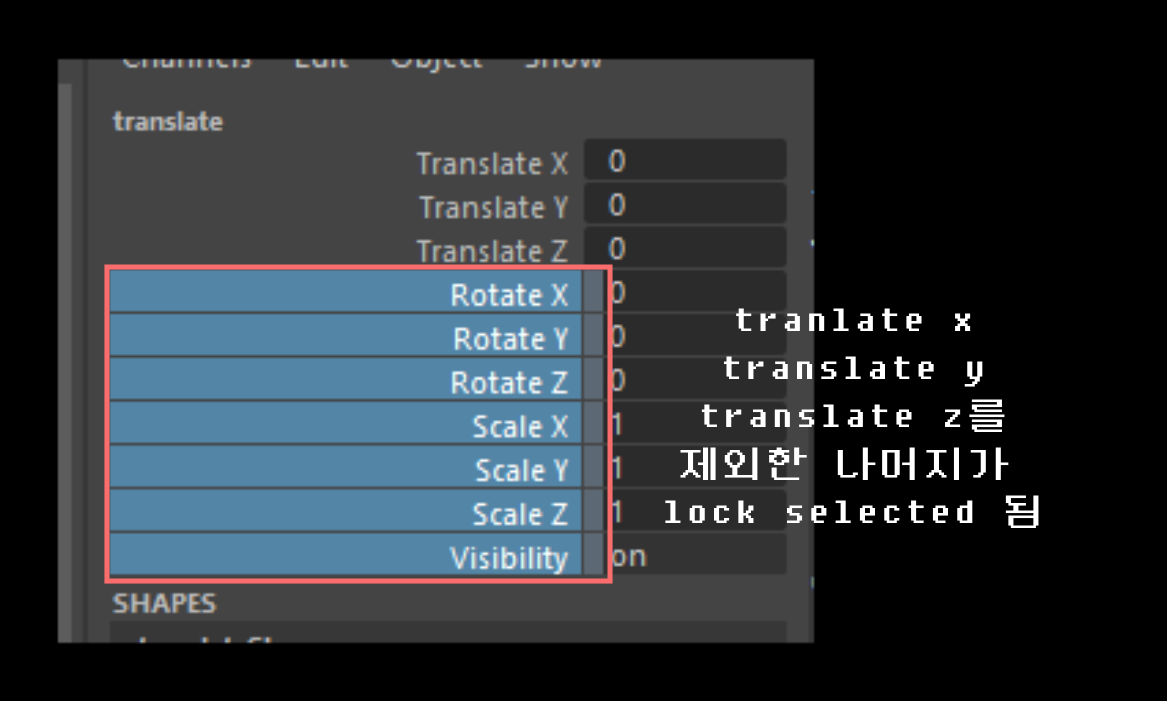Click the SHAPES section header
Screen dimensions: 1167x701
point(164,604)
